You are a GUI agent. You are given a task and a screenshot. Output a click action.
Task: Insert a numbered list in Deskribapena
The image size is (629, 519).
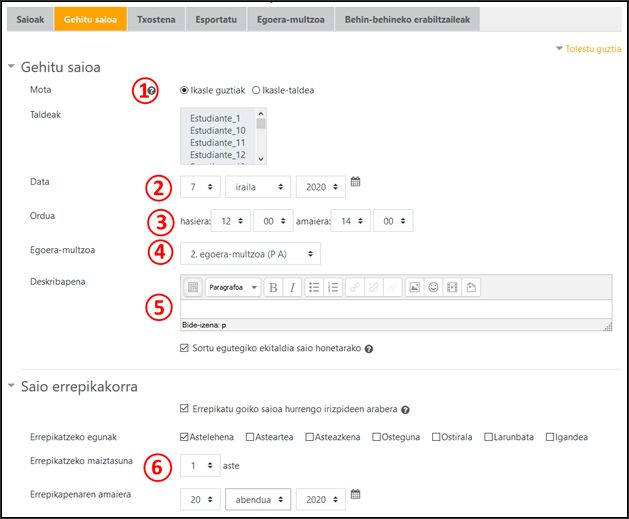[334, 288]
